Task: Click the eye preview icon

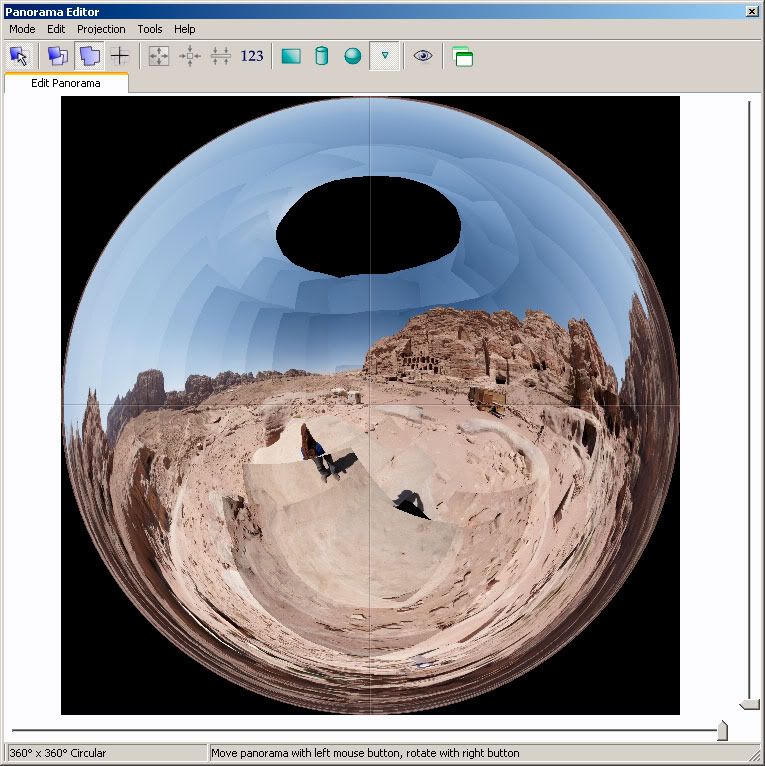Action: (423, 56)
